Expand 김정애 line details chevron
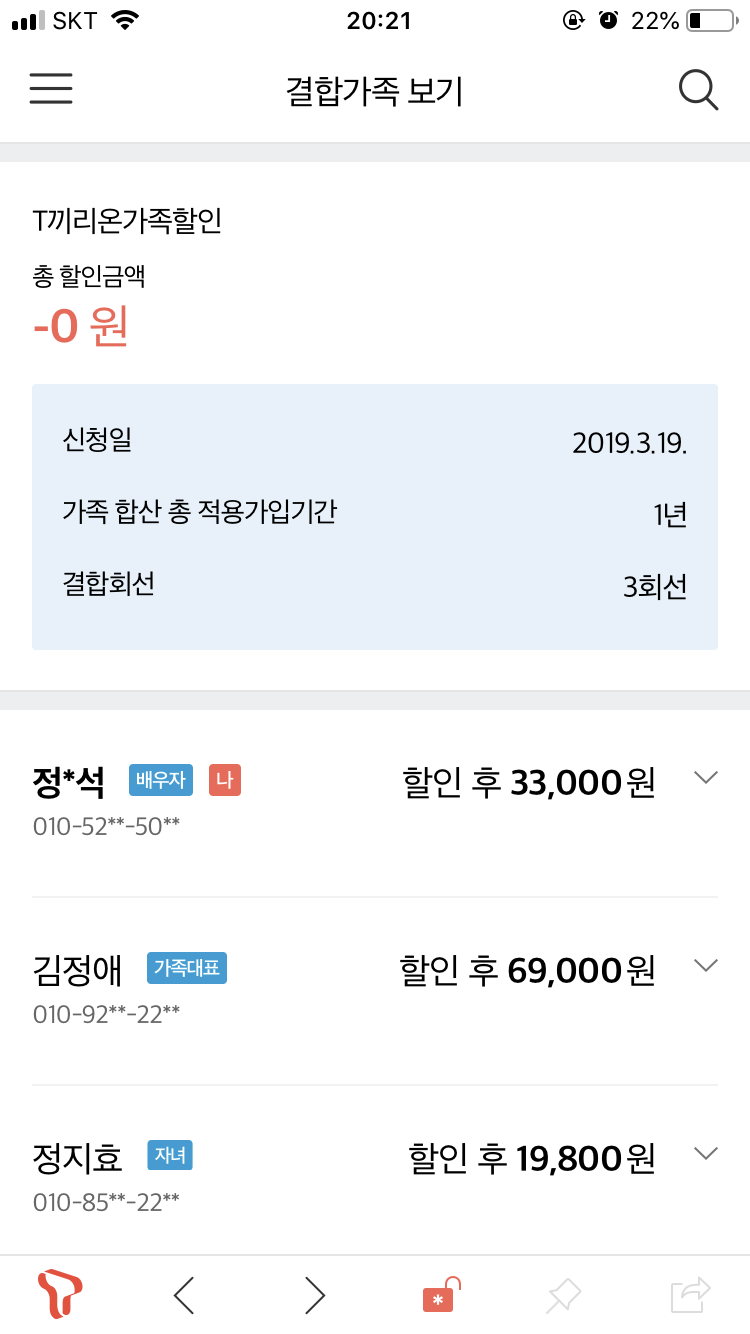 [706, 965]
